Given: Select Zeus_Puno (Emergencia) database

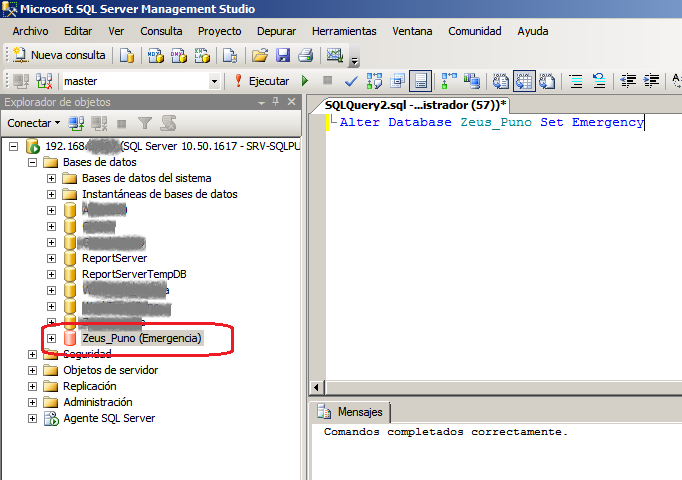Looking at the screenshot, I should (142, 338).
